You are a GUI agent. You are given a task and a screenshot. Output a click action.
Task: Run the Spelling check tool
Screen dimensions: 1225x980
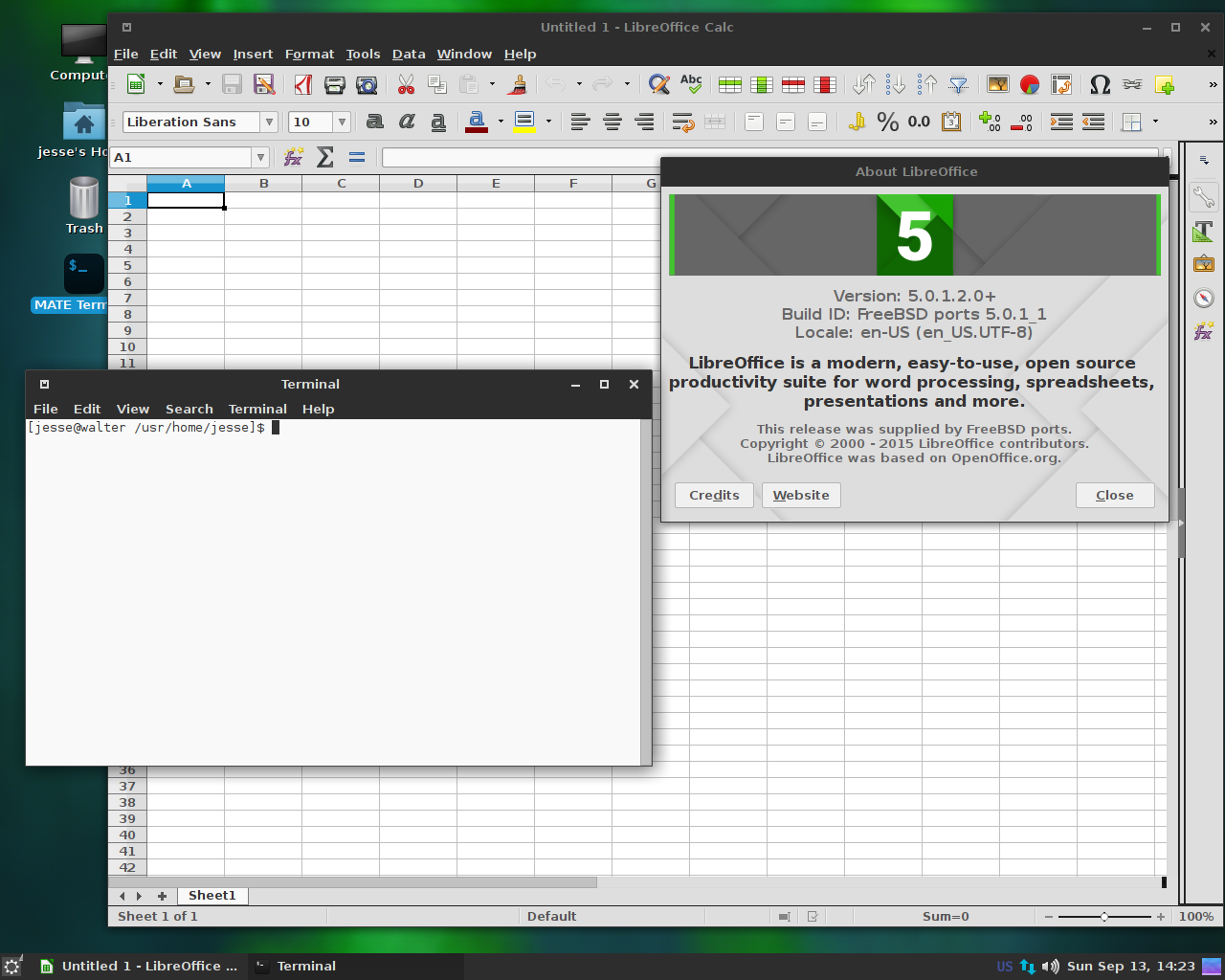691,85
